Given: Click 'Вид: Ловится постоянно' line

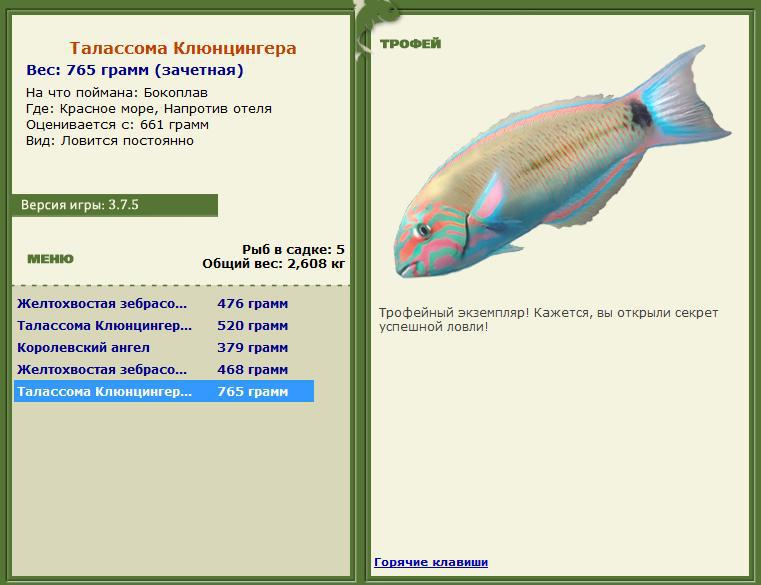Looking at the screenshot, I should [x=110, y=141].
